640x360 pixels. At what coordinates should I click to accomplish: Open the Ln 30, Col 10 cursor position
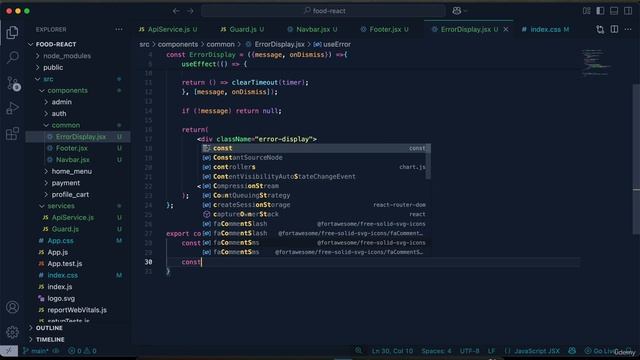point(392,351)
